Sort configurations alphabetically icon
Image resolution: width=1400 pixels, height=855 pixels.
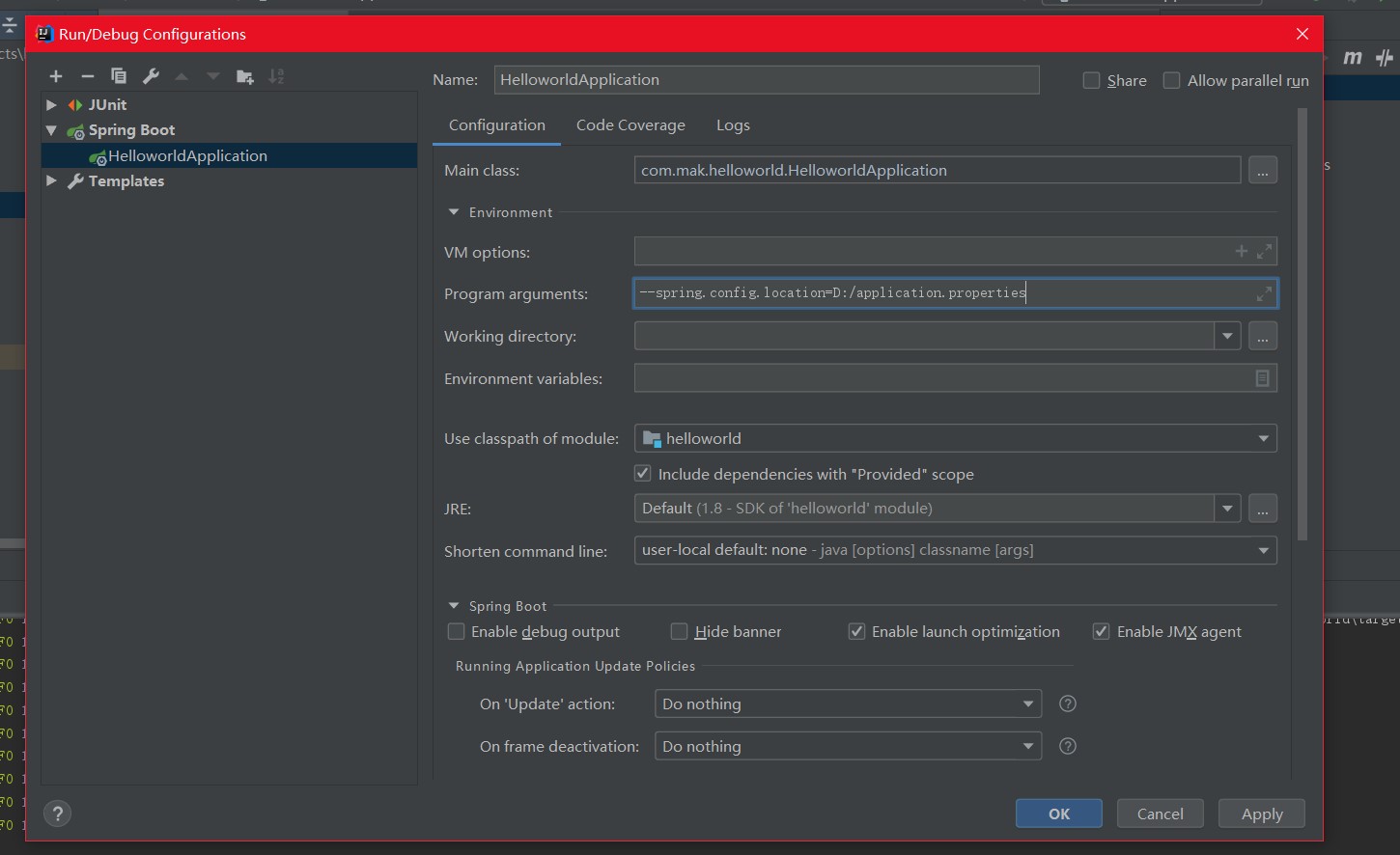click(x=276, y=76)
